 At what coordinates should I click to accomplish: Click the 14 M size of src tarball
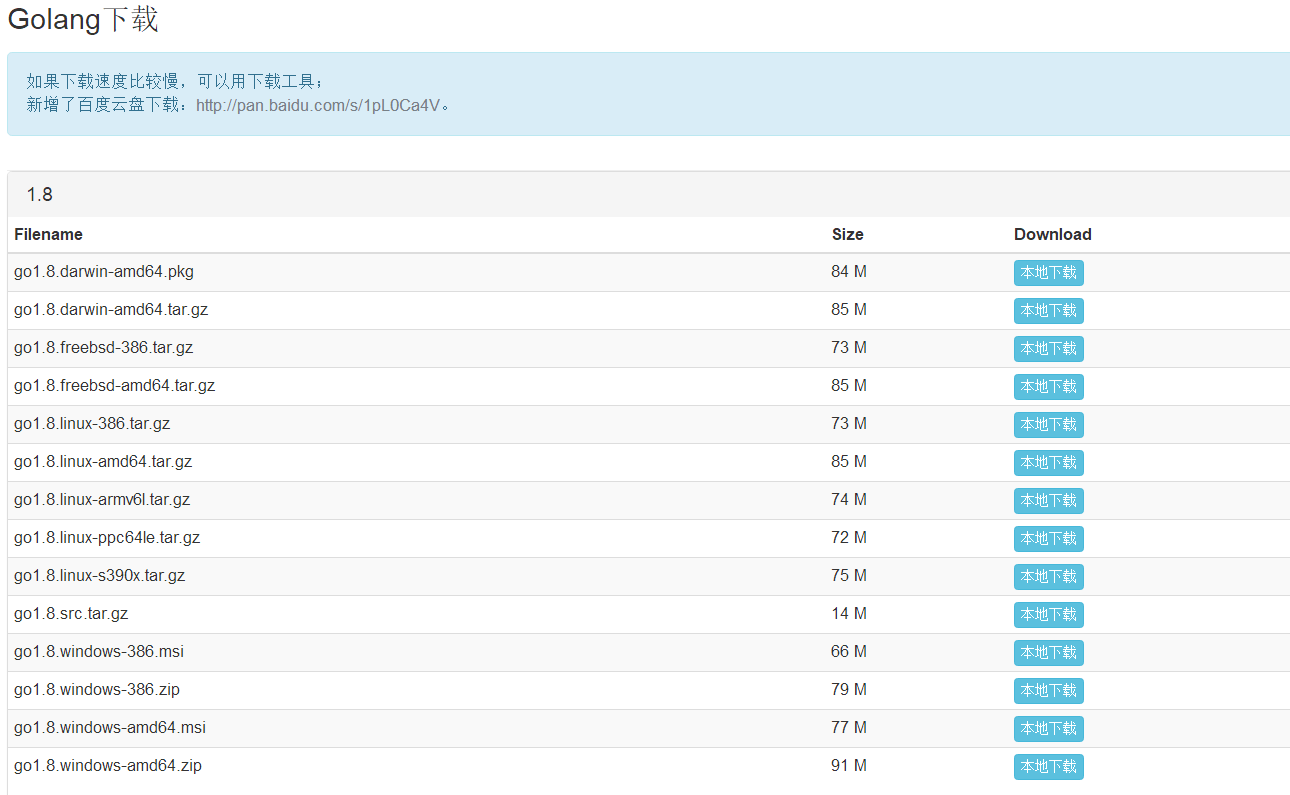click(849, 614)
